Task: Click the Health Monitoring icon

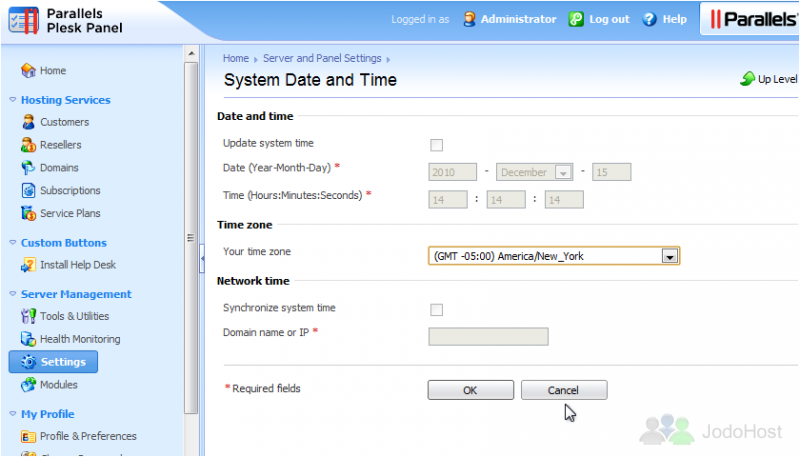Action: click(28, 339)
